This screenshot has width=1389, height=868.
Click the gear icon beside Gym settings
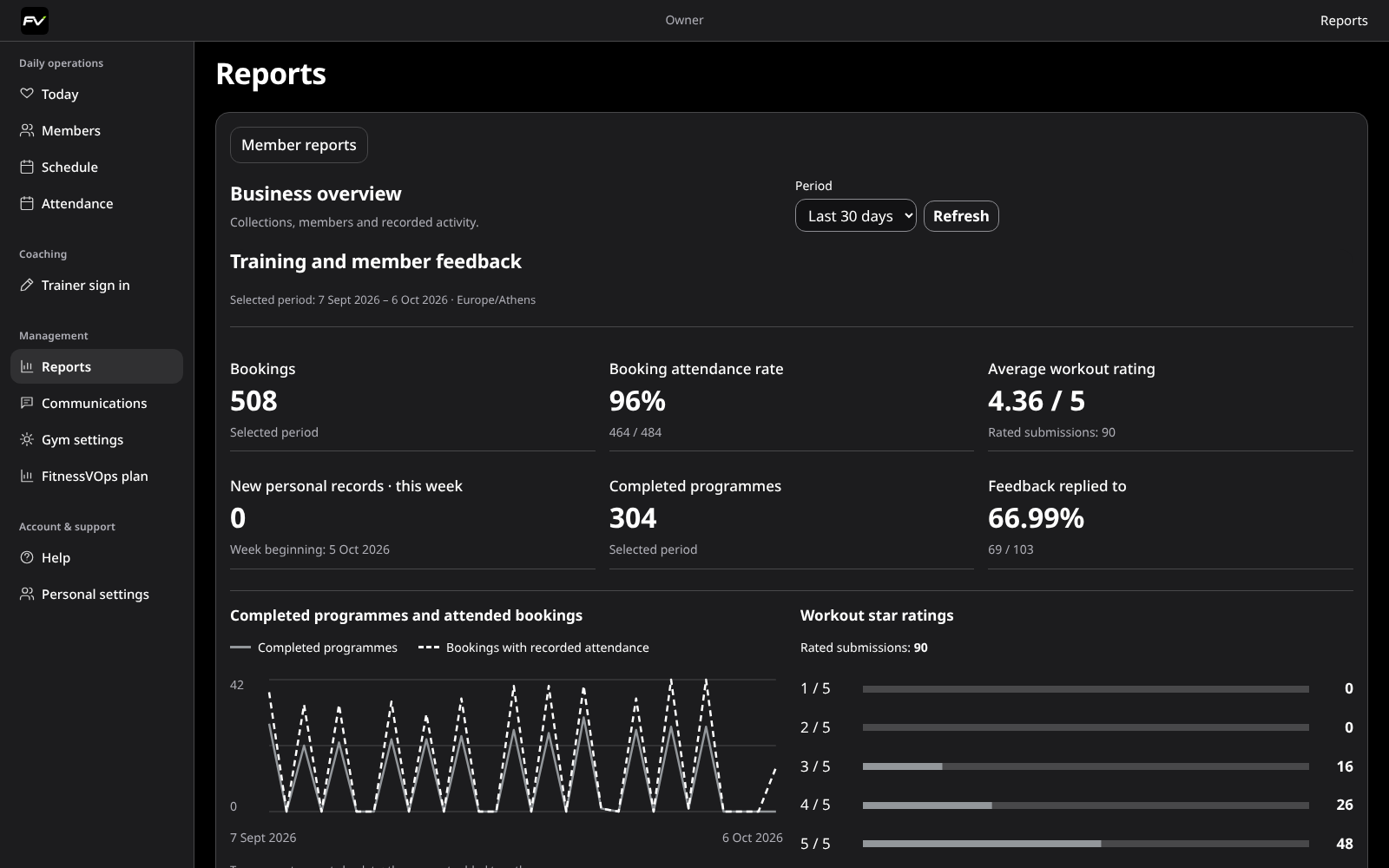pos(27,439)
